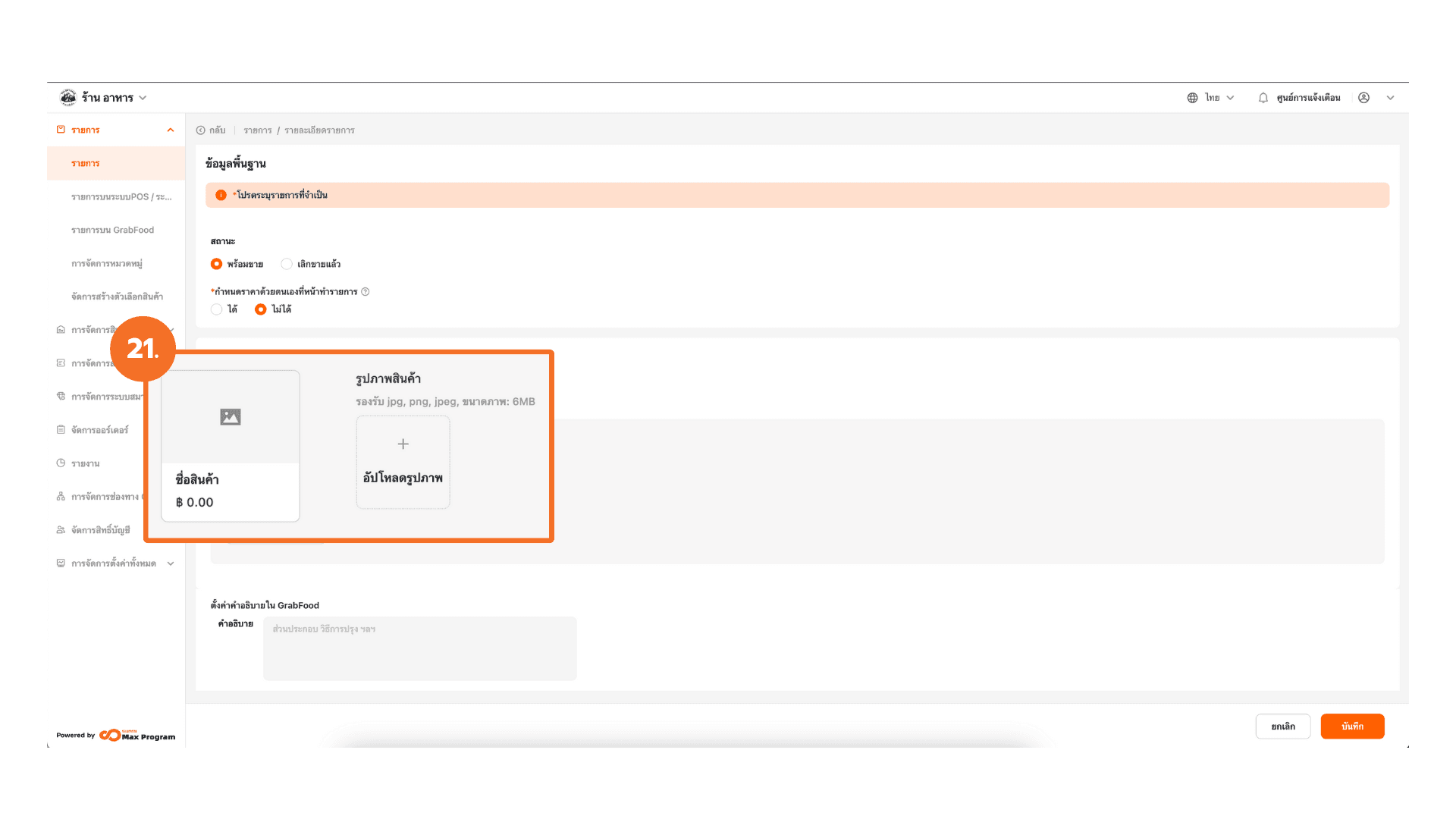The image size is (1456, 819).
Task: Click the orange บันทึก save button
Action: (1352, 726)
